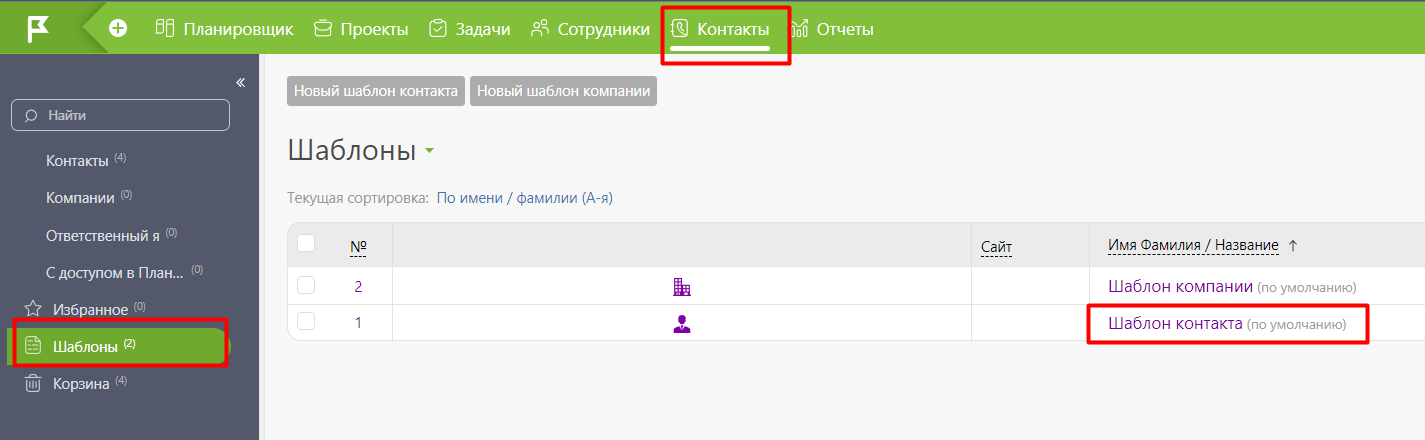Click the Планировщик board icon

(165, 29)
